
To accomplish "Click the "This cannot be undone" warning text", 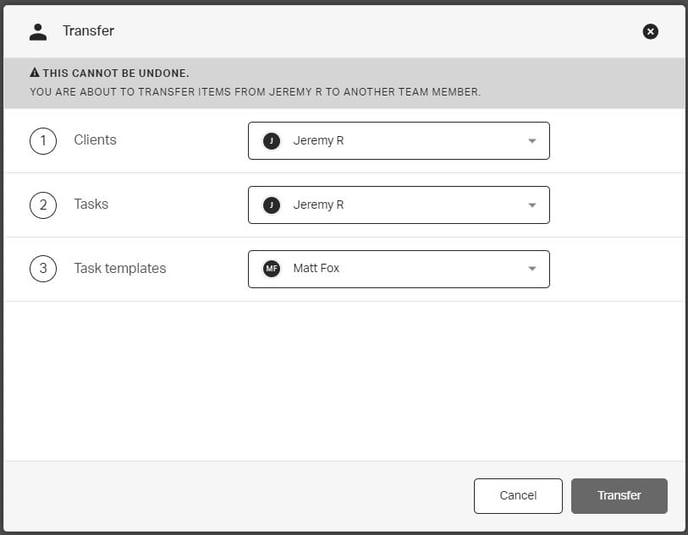I will click(116, 73).
